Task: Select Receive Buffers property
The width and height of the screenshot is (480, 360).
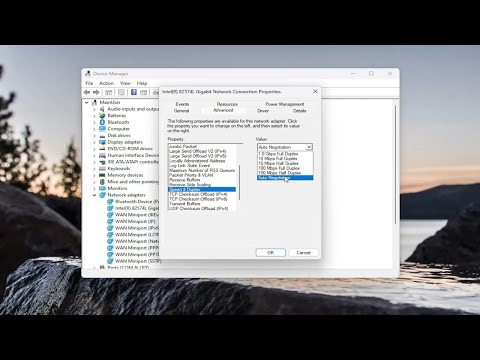Action: (x=202, y=180)
